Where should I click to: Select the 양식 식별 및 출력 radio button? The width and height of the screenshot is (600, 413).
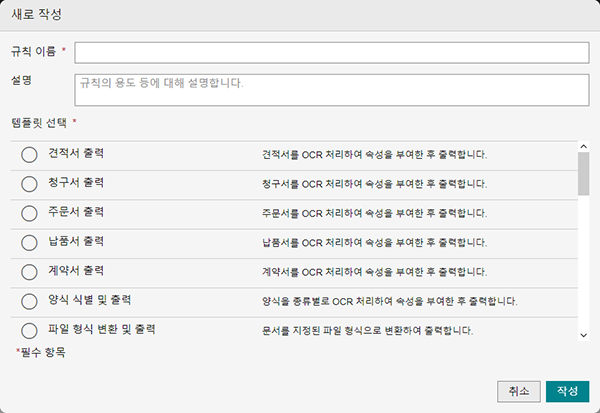(29, 301)
